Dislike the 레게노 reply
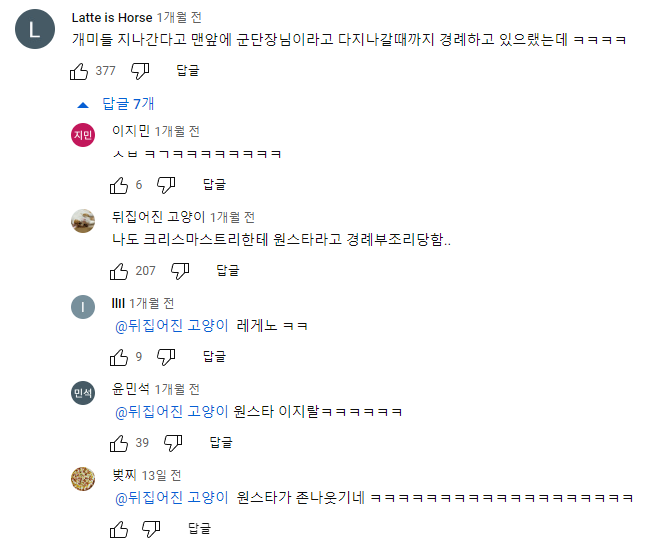This screenshot has height=548, width=659. coord(166,356)
